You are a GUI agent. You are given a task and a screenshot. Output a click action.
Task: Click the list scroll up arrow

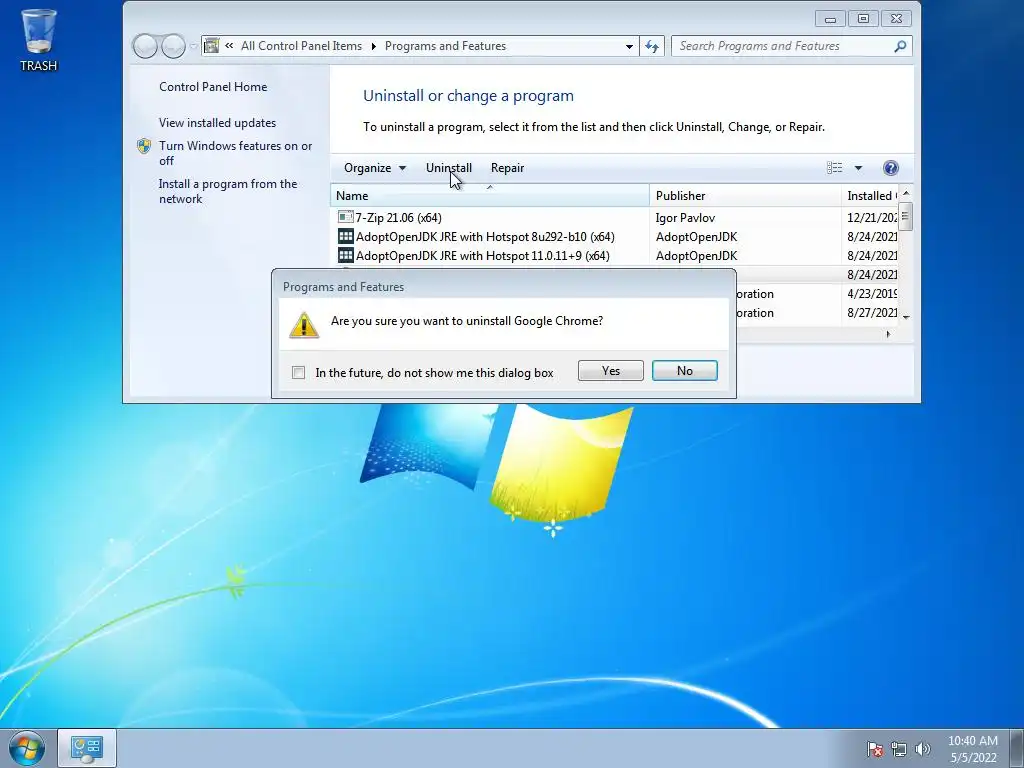[906, 193]
